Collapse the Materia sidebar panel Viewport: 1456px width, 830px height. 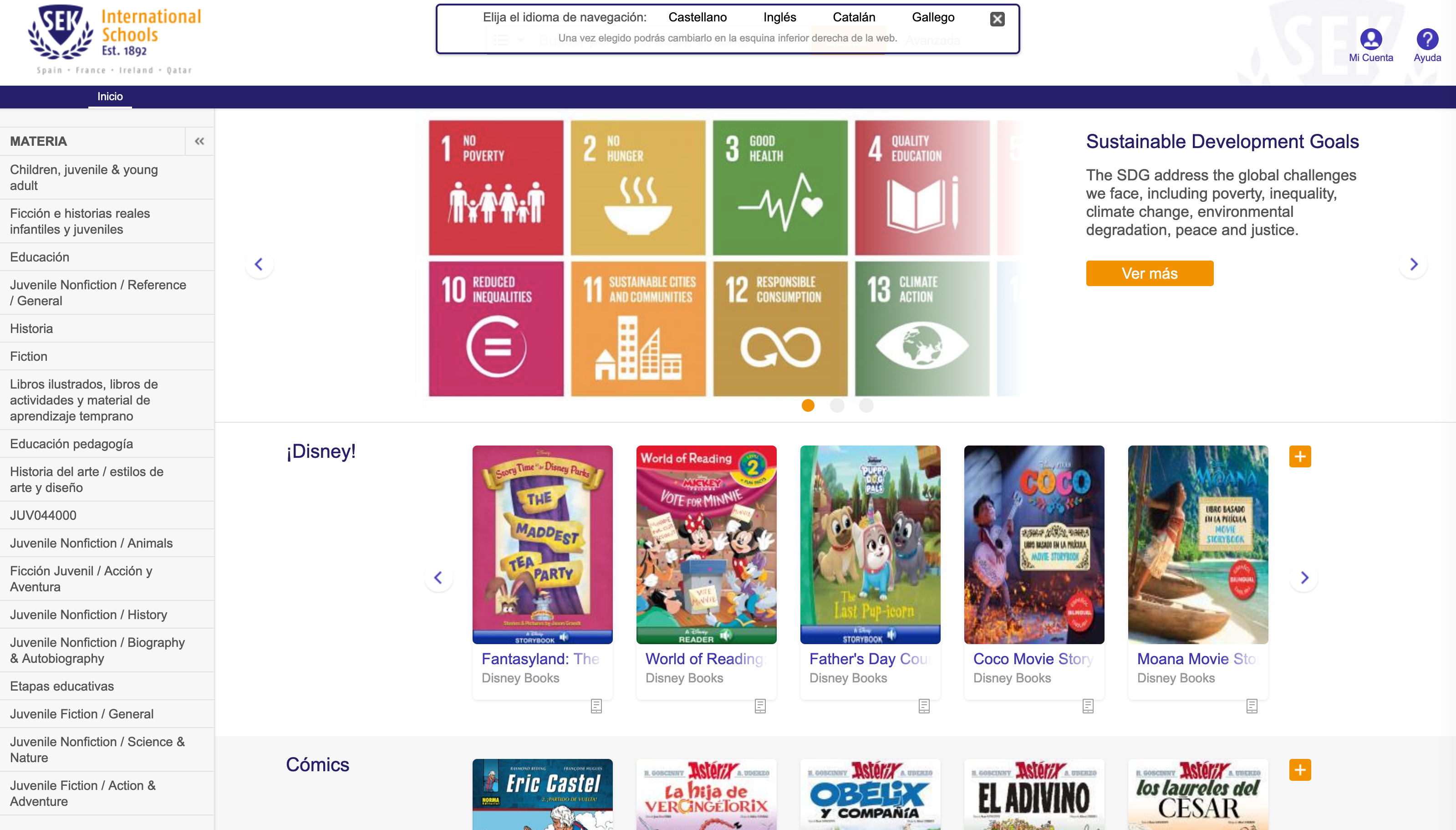tap(199, 141)
